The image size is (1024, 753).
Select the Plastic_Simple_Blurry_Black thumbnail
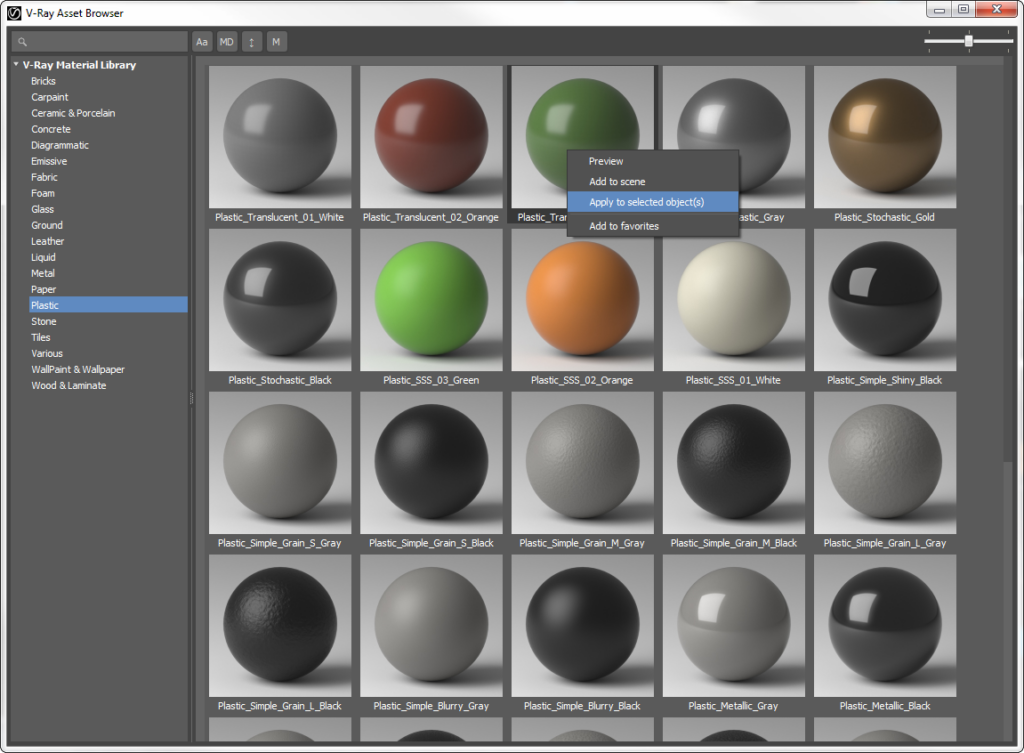click(583, 626)
